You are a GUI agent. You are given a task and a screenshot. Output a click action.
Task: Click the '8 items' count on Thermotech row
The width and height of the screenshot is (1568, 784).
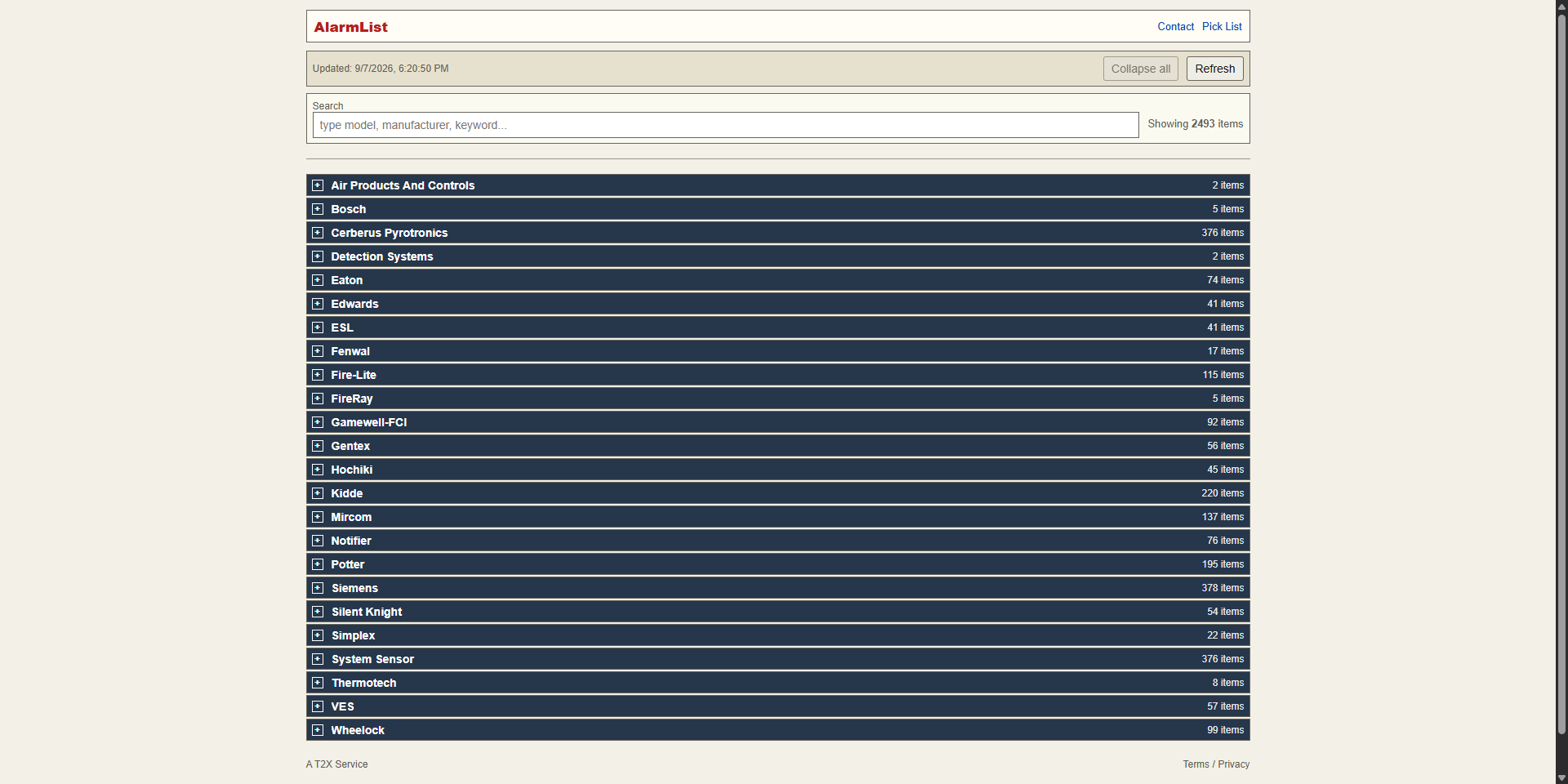[x=1228, y=683]
